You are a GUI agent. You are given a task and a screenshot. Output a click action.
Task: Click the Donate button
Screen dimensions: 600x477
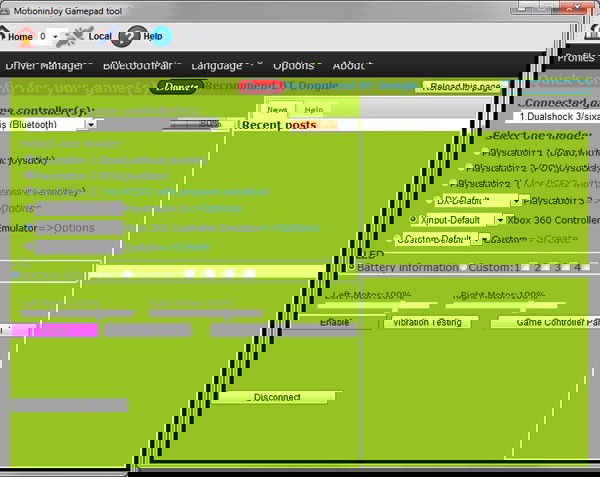coord(178,87)
